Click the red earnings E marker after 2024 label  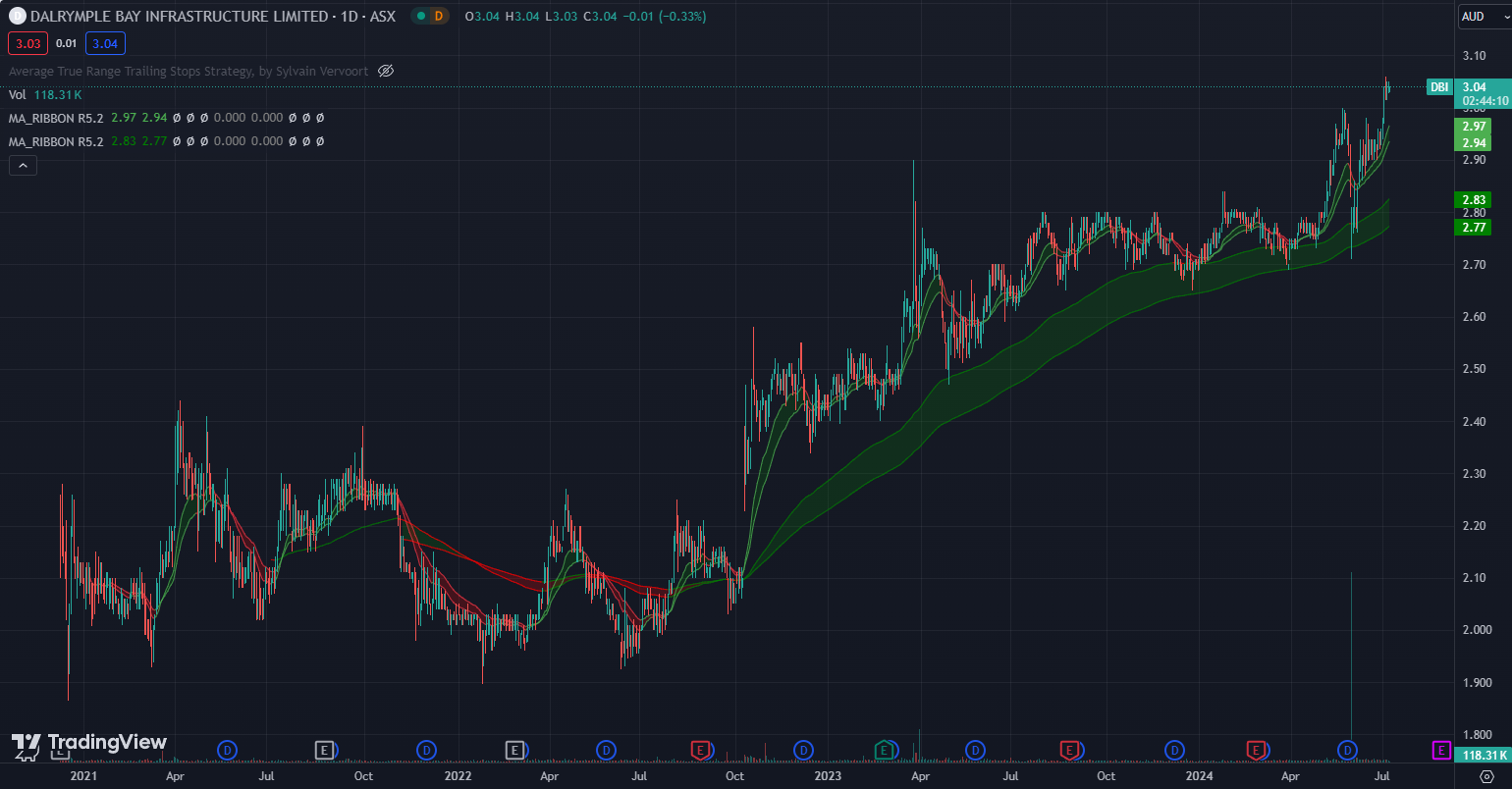coord(1255,750)
